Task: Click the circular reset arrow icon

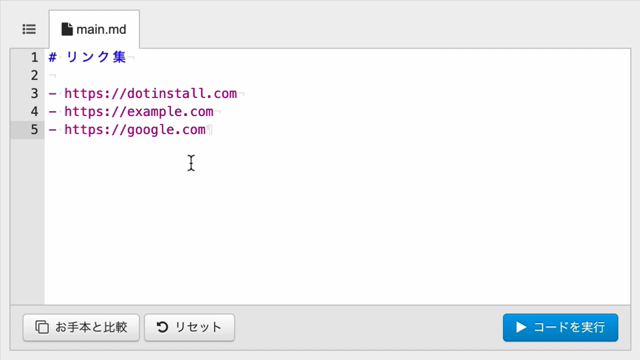Action: pos(162,327)
